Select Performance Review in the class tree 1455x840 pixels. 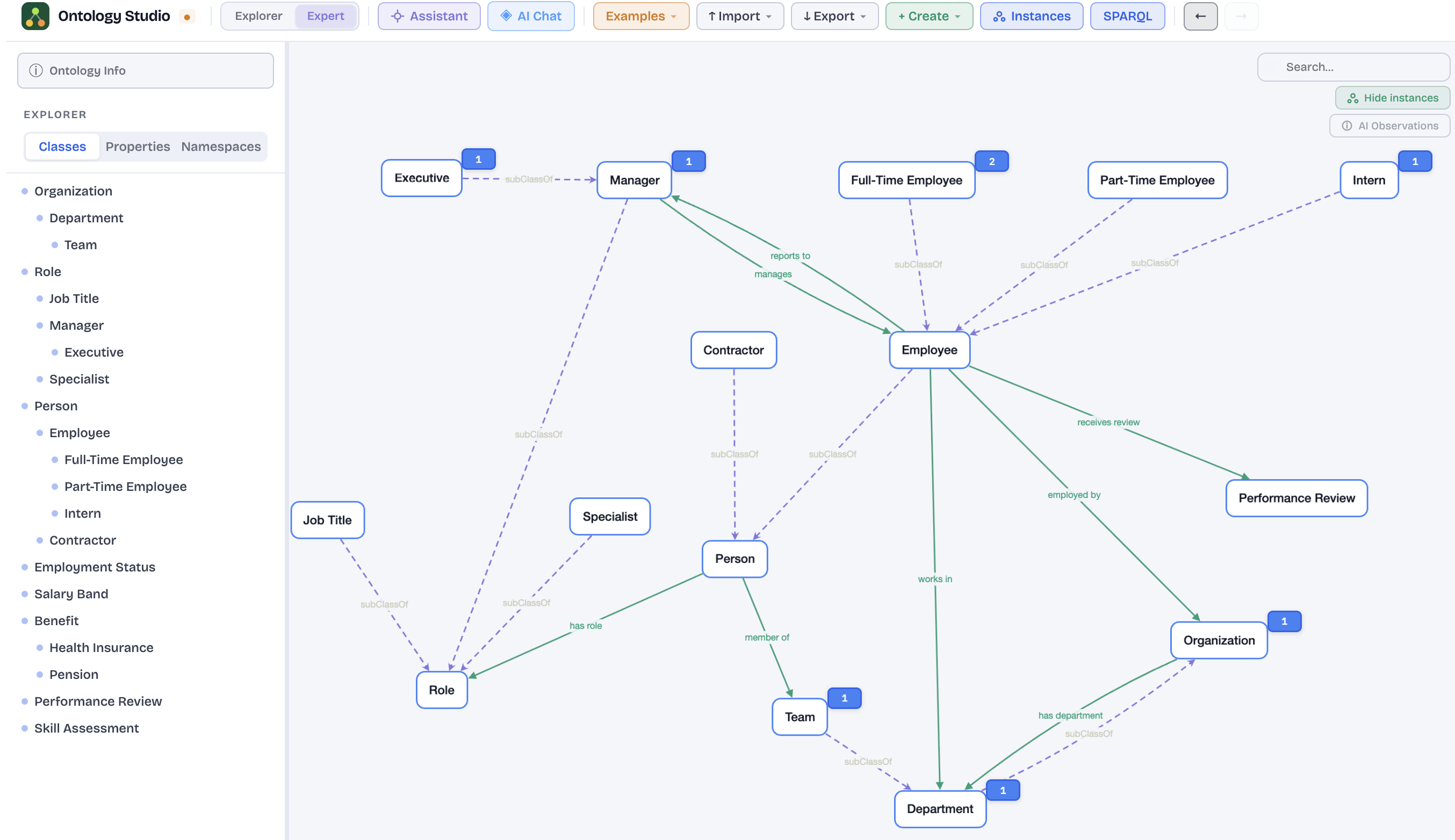(x=98, y=701)
